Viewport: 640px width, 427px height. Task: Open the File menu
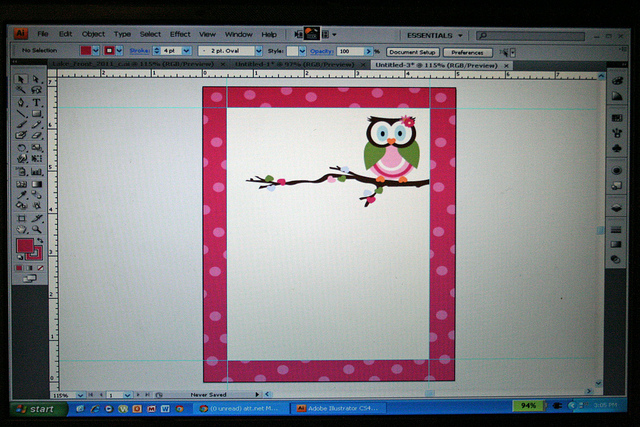tap(43, 34)
